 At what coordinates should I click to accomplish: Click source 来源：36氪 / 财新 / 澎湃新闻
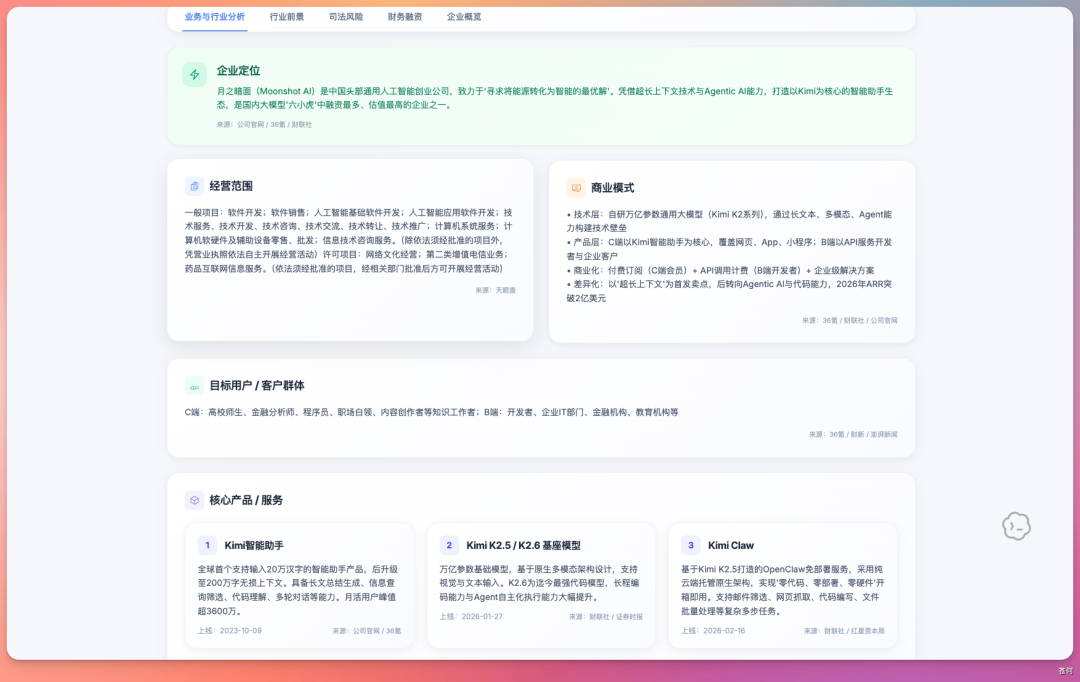(x=853, y=435)
